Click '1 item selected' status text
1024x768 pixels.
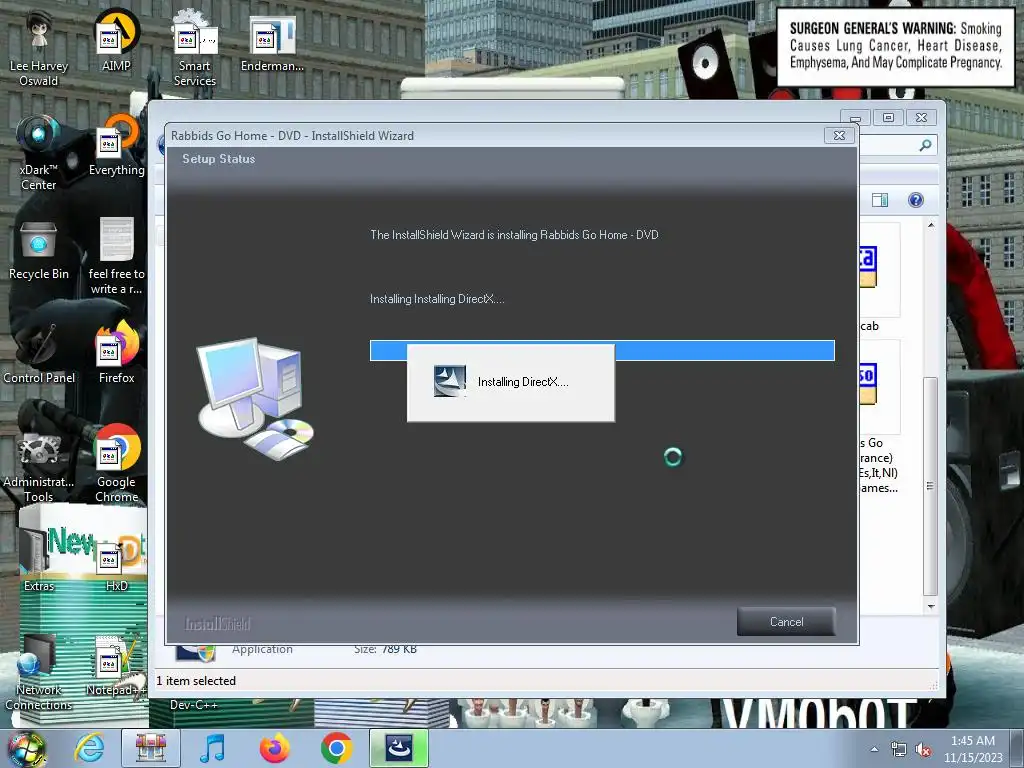click(196, 680)
